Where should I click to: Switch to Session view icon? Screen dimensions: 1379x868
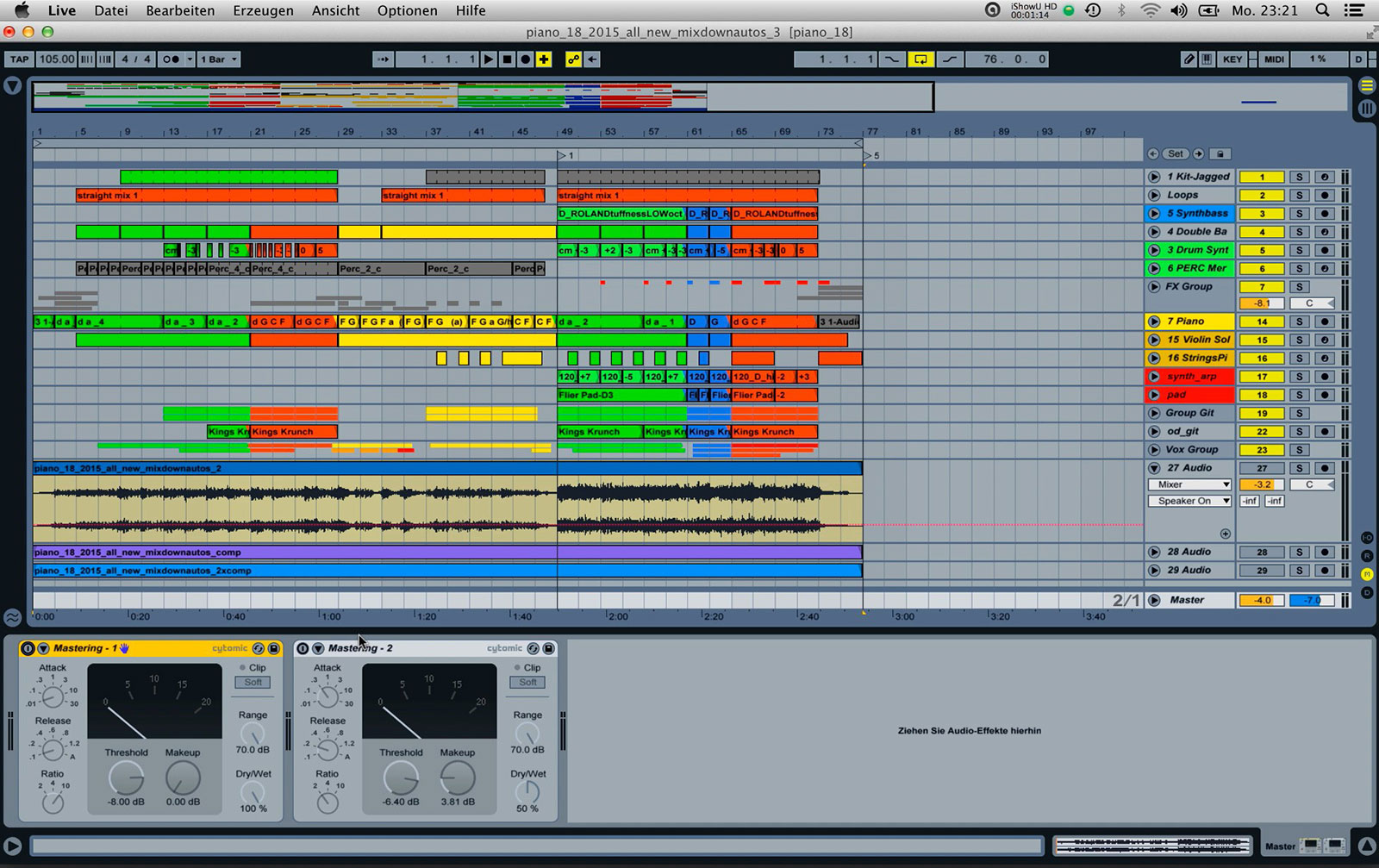(x=1367, y=109)
